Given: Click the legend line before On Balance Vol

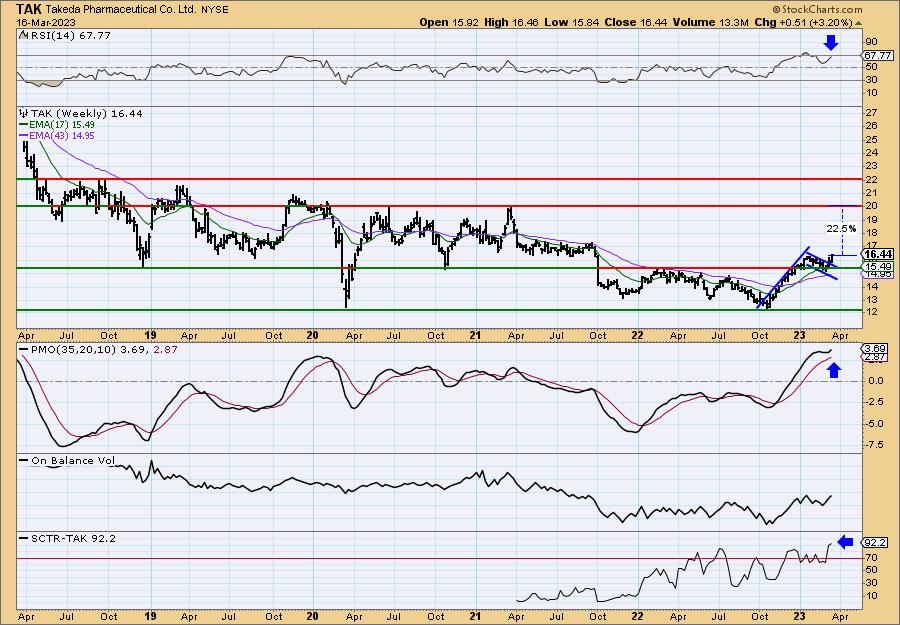Looking at the screenshot, I should coord(24,460).
